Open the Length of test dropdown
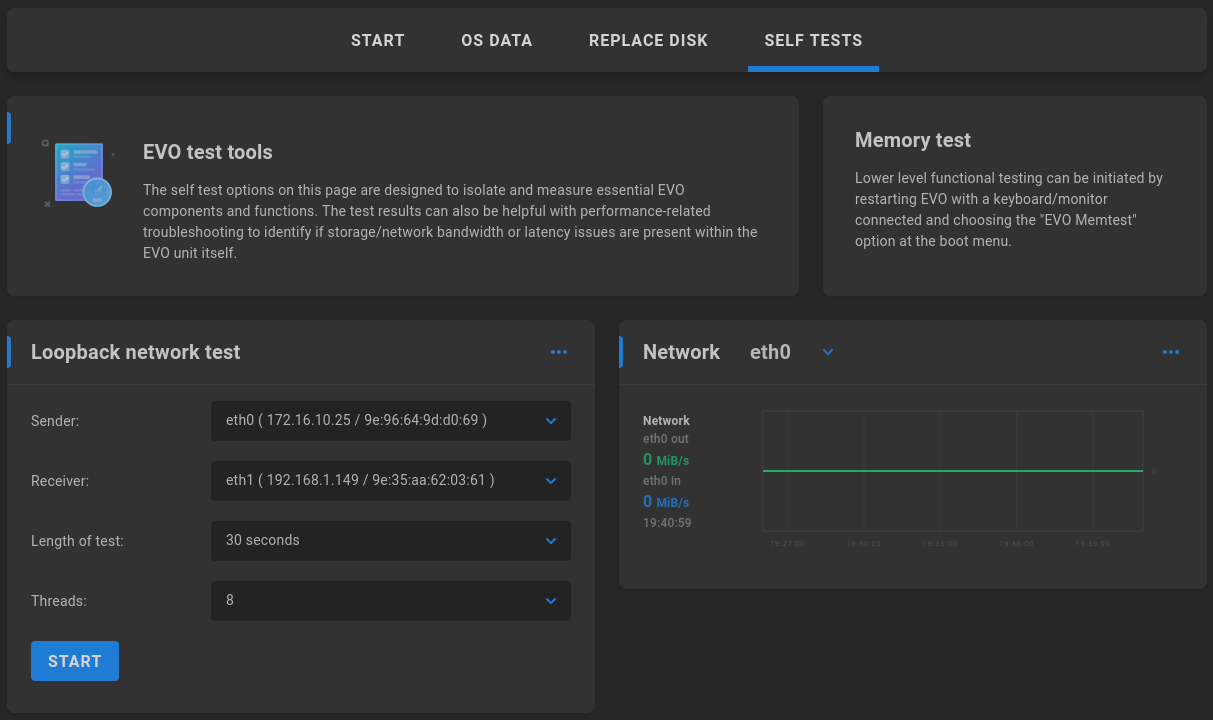The image size is (1213, 720). click(x=391, y=541)
